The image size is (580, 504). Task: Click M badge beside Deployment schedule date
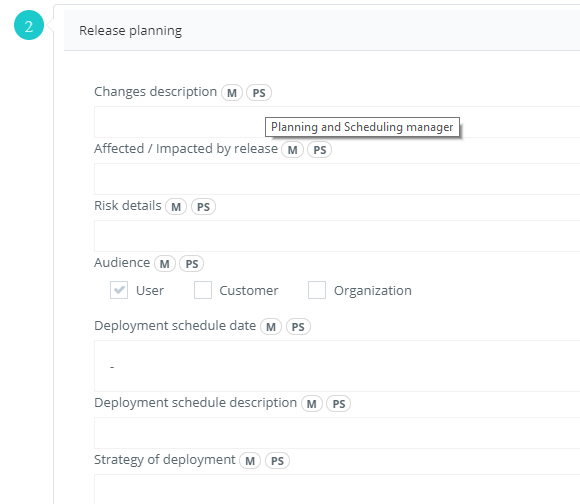[x=271, y=327]
